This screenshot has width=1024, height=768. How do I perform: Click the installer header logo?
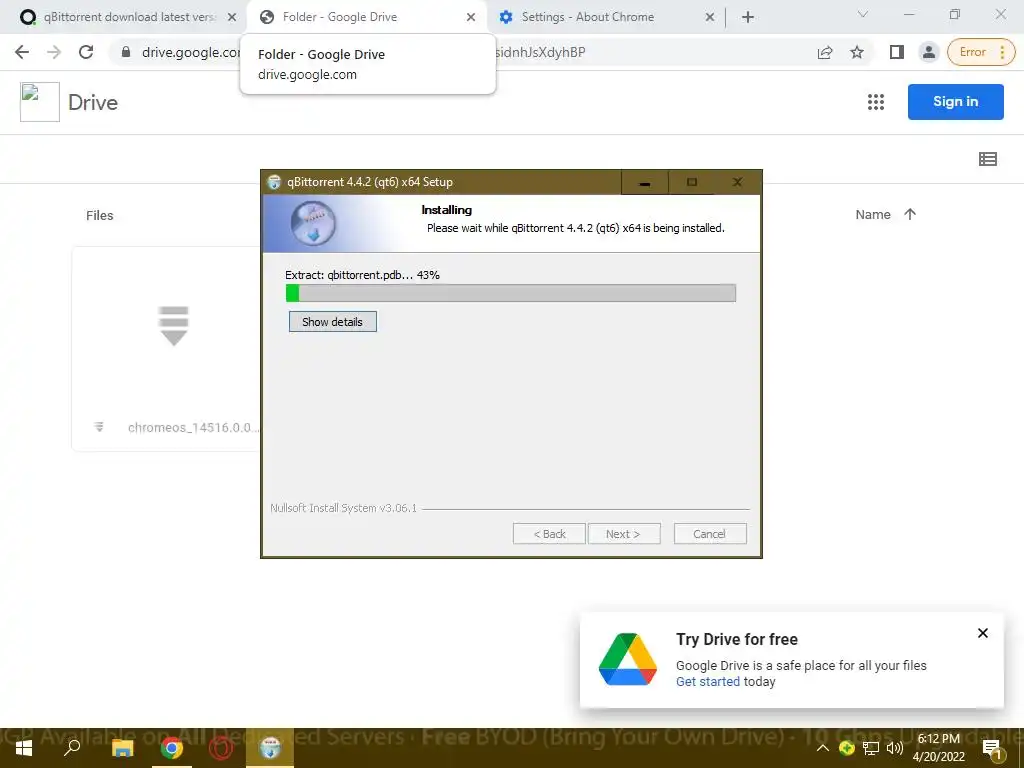pos(313,223)
